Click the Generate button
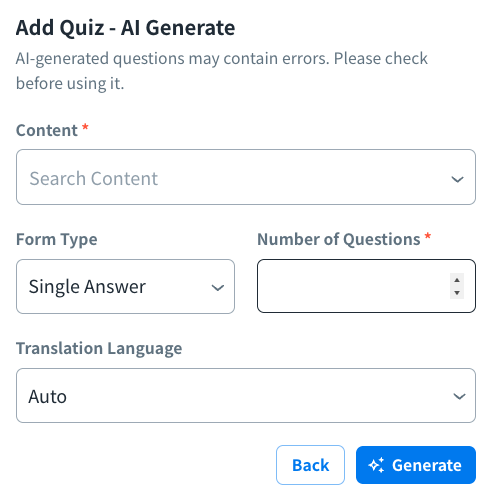The image size is (492, 500). pyautogui.click(x=416, y=465)
